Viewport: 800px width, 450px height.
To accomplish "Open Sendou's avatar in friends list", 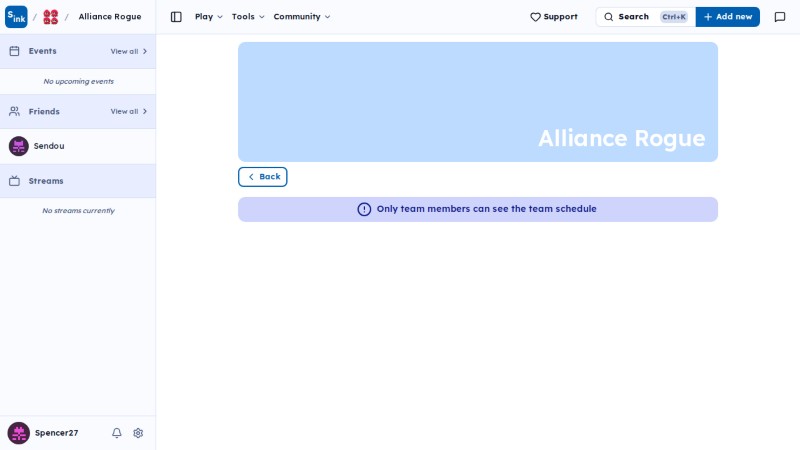I will click(x=19, y=146).
